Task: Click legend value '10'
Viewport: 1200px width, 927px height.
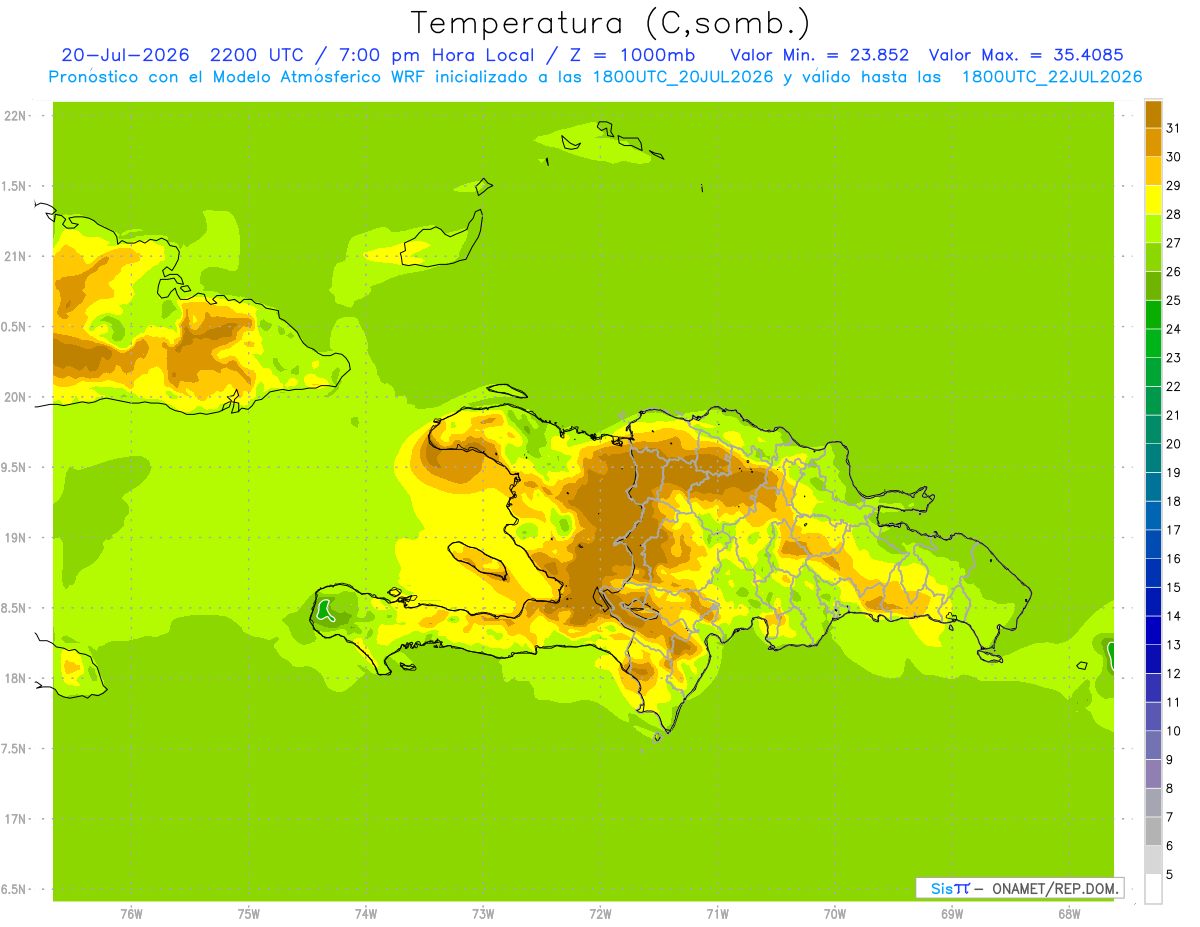Action: (1174, 731)
